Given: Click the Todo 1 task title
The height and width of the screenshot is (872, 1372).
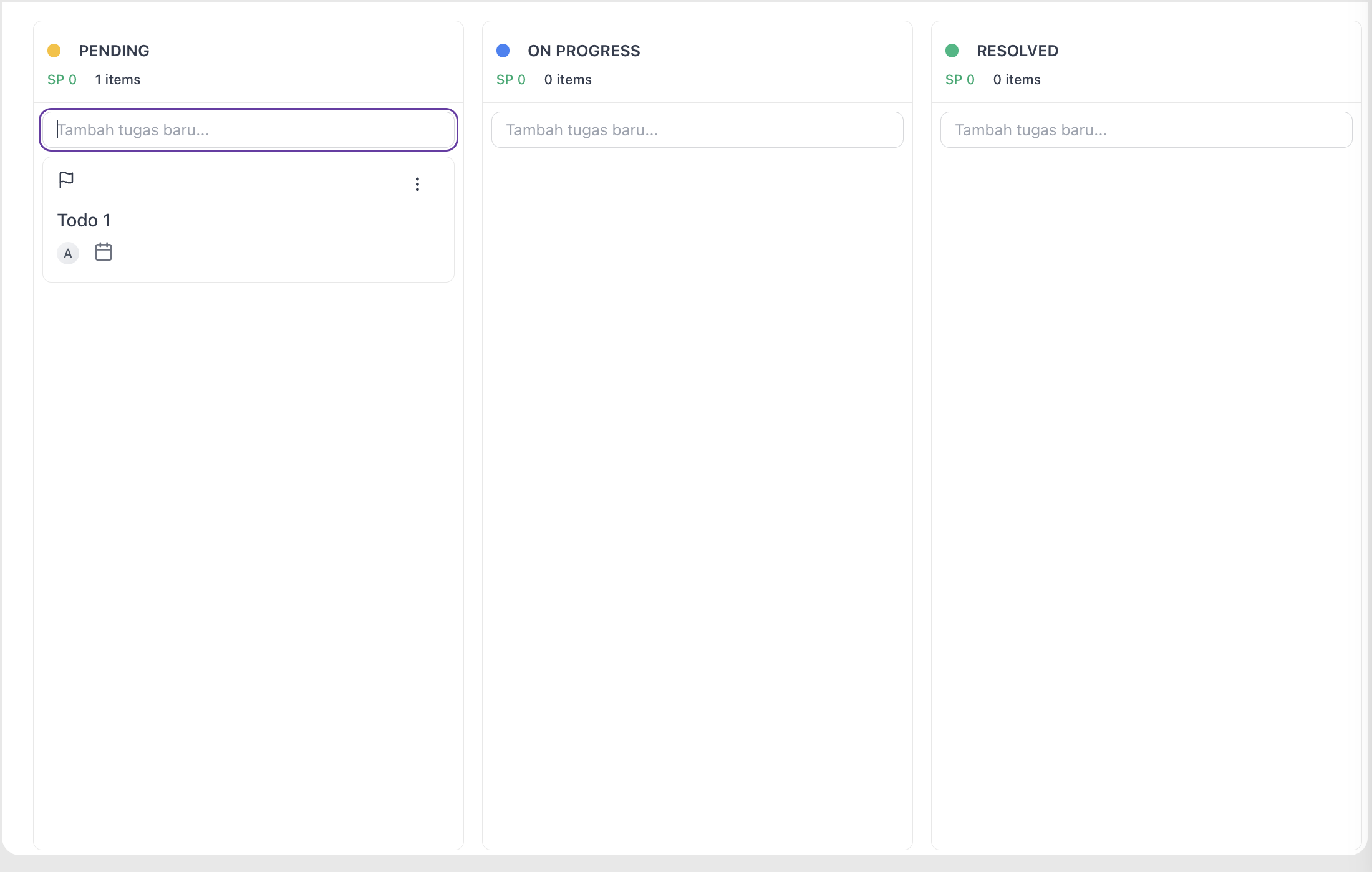Looking at the screenshot, I should click(x=84, y=220).
